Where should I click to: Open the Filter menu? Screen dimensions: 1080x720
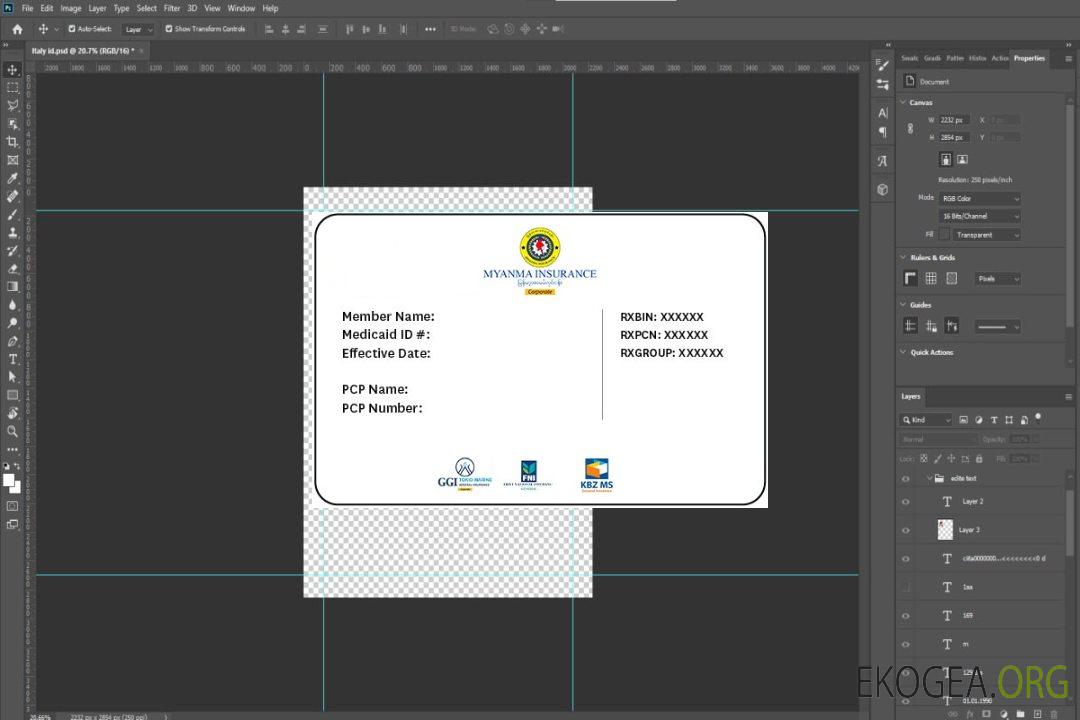[x=172, y=8]
